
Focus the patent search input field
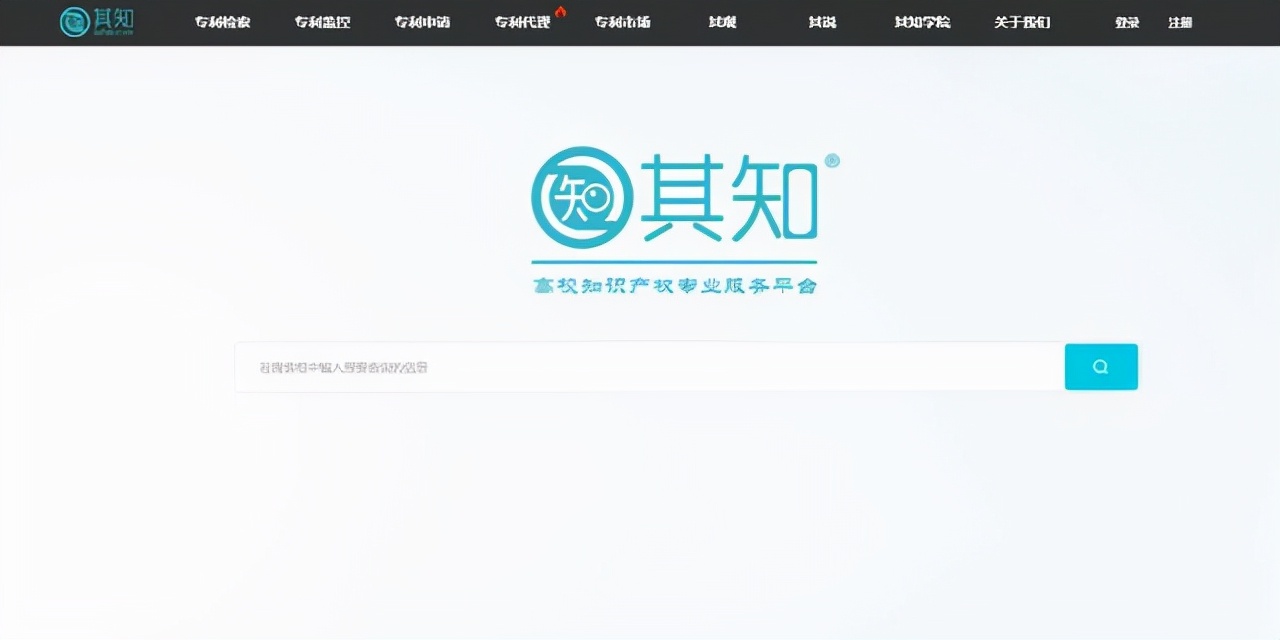click(x=650, y=367)
